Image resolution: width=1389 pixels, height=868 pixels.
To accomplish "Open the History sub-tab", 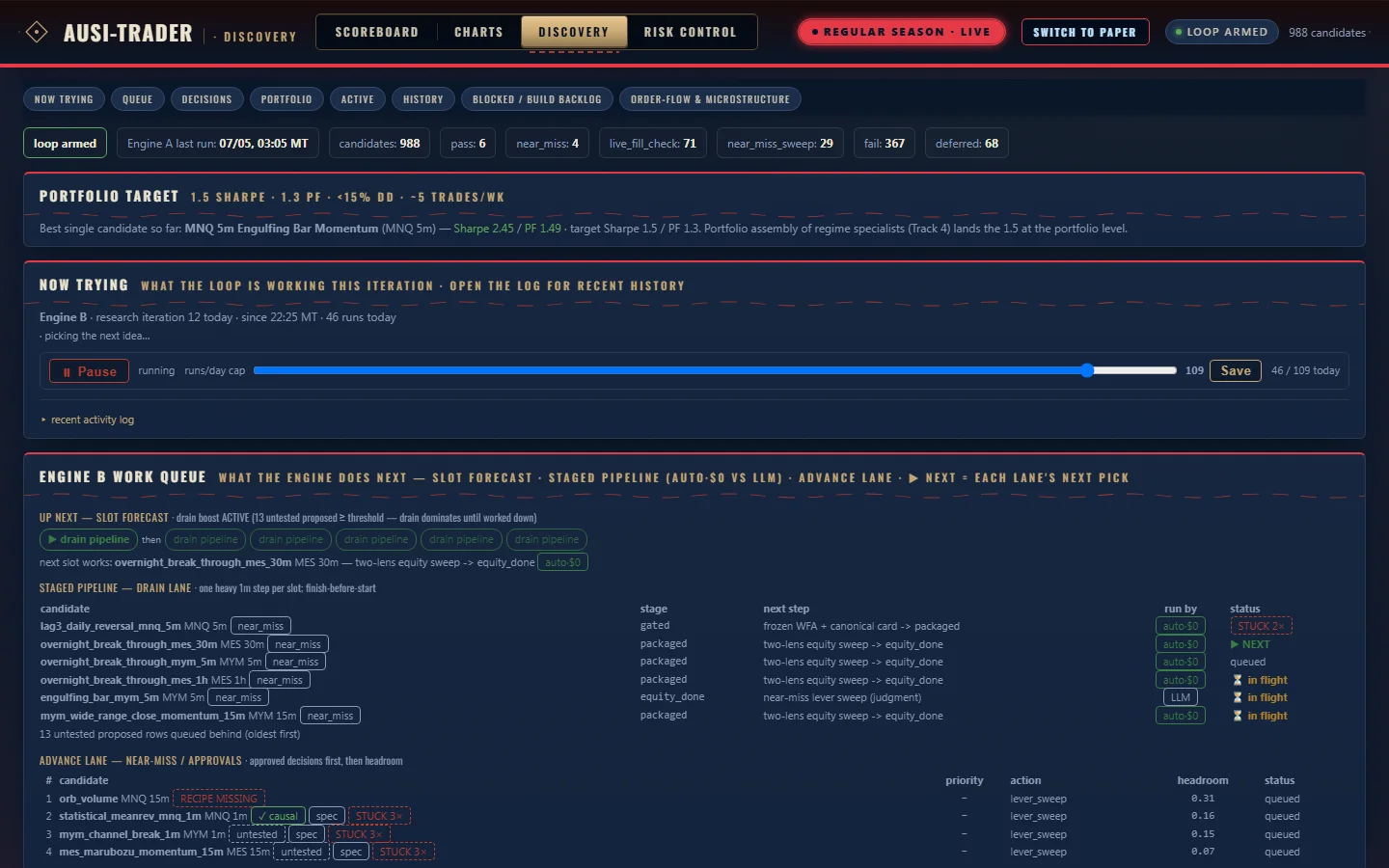I will click(423, 99).
